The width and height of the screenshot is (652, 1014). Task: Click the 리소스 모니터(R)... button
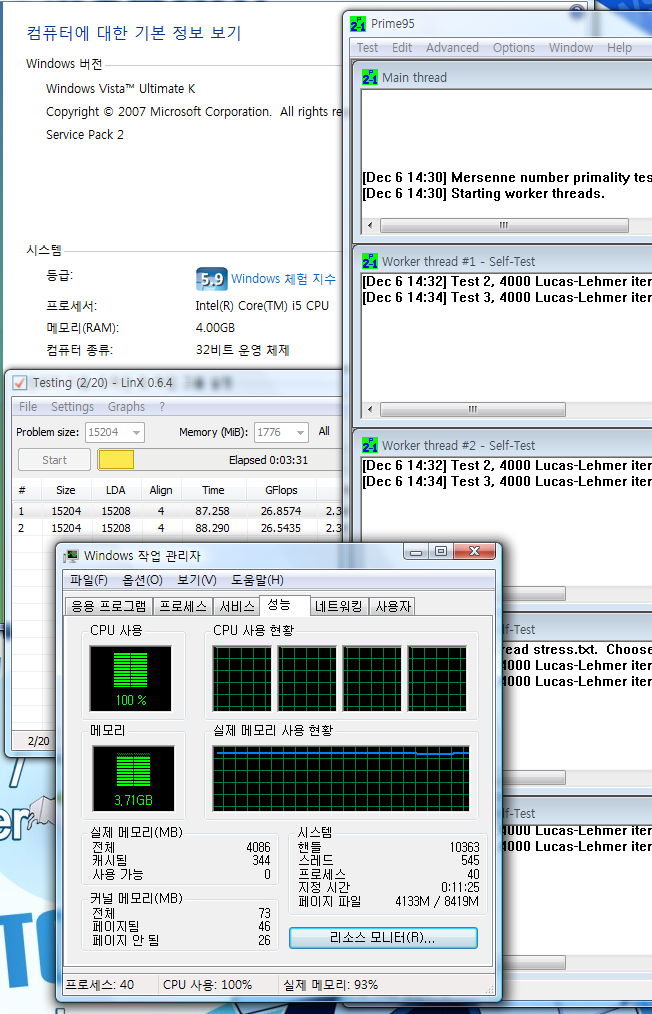click(x=383, y=938)
